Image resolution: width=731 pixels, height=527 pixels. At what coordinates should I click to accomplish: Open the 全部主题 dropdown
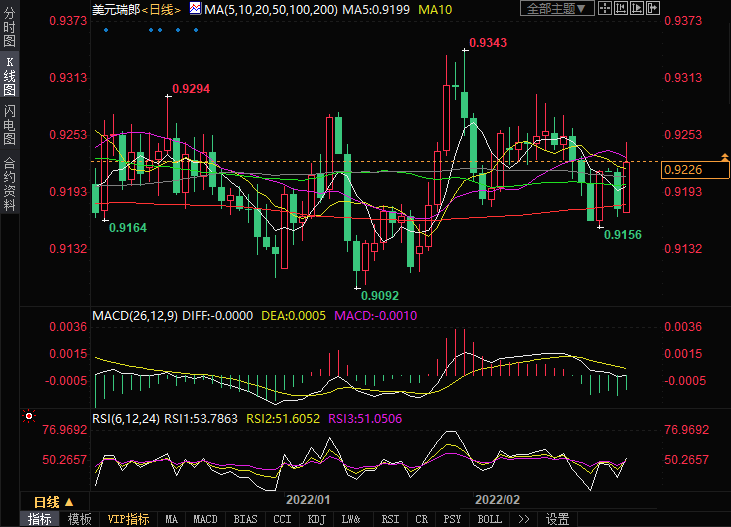pyautogui.click(x=558, y=9)
